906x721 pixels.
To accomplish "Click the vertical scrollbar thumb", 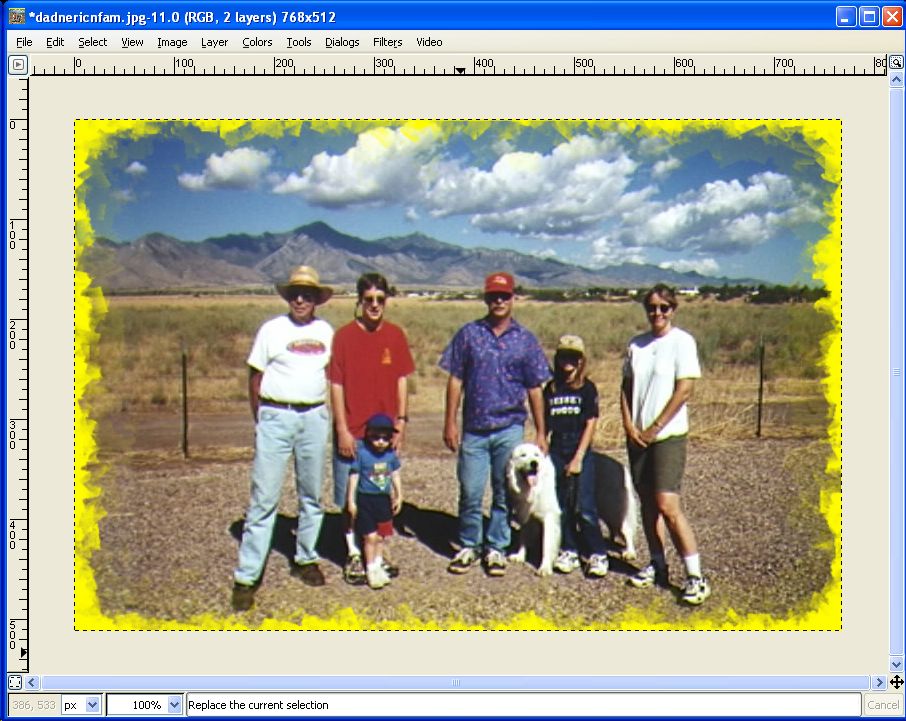I will [896, 371].
